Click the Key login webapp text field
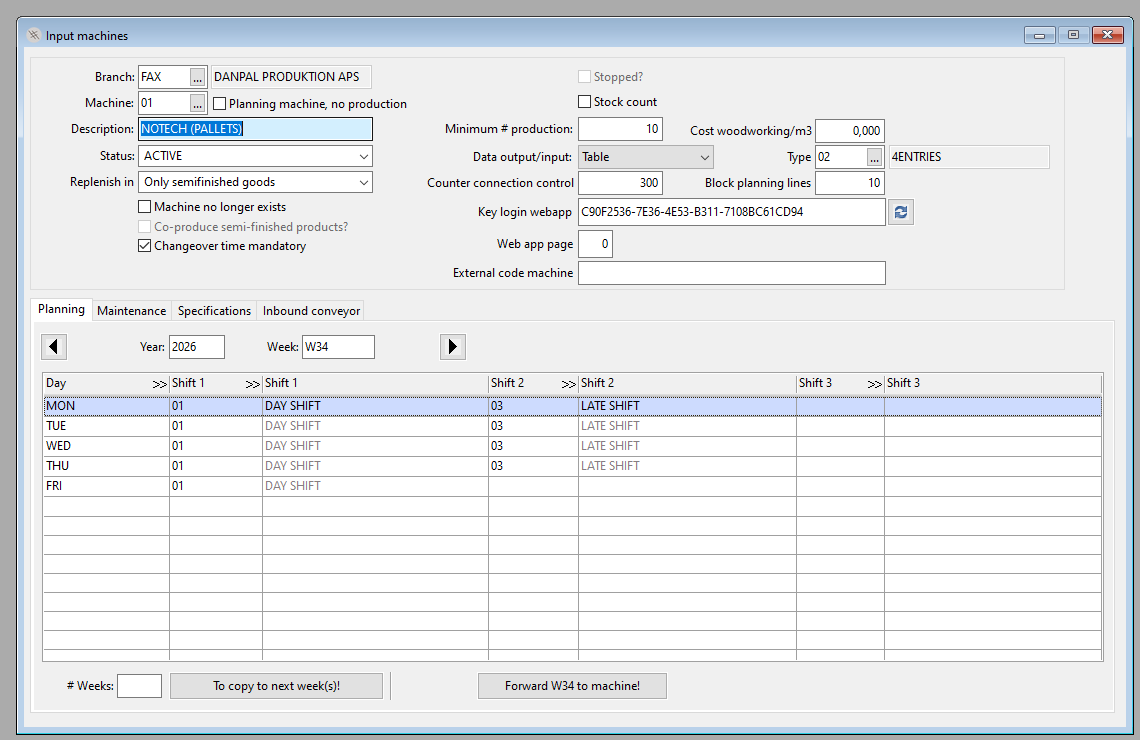The image size is (1140, 740). (731, 212)
